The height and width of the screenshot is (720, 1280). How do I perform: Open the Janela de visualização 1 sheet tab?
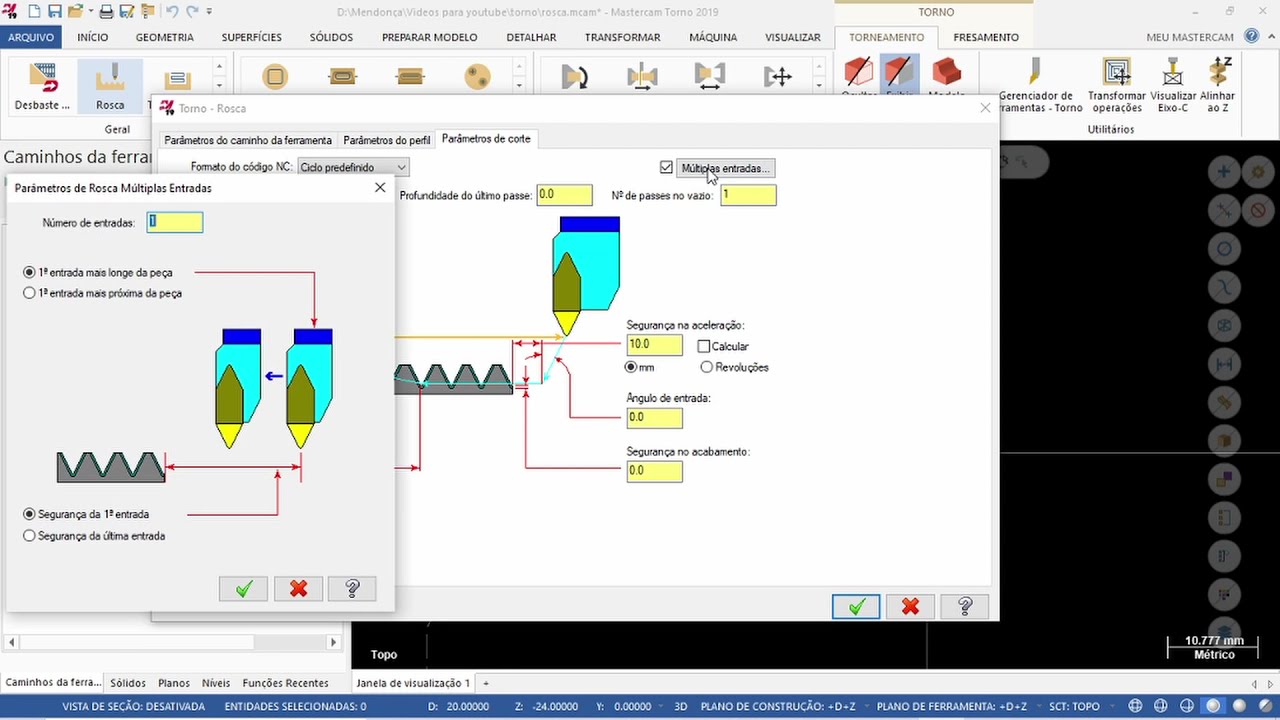coord(413,683)
